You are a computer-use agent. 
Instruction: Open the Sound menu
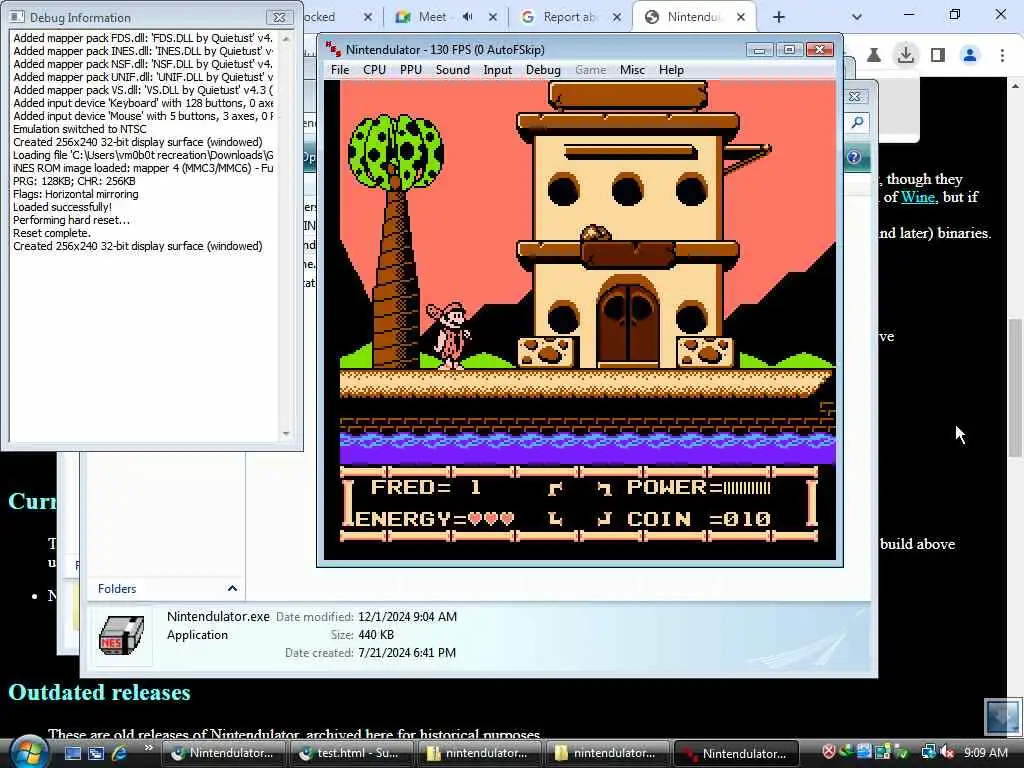click(x=453, y=70)
